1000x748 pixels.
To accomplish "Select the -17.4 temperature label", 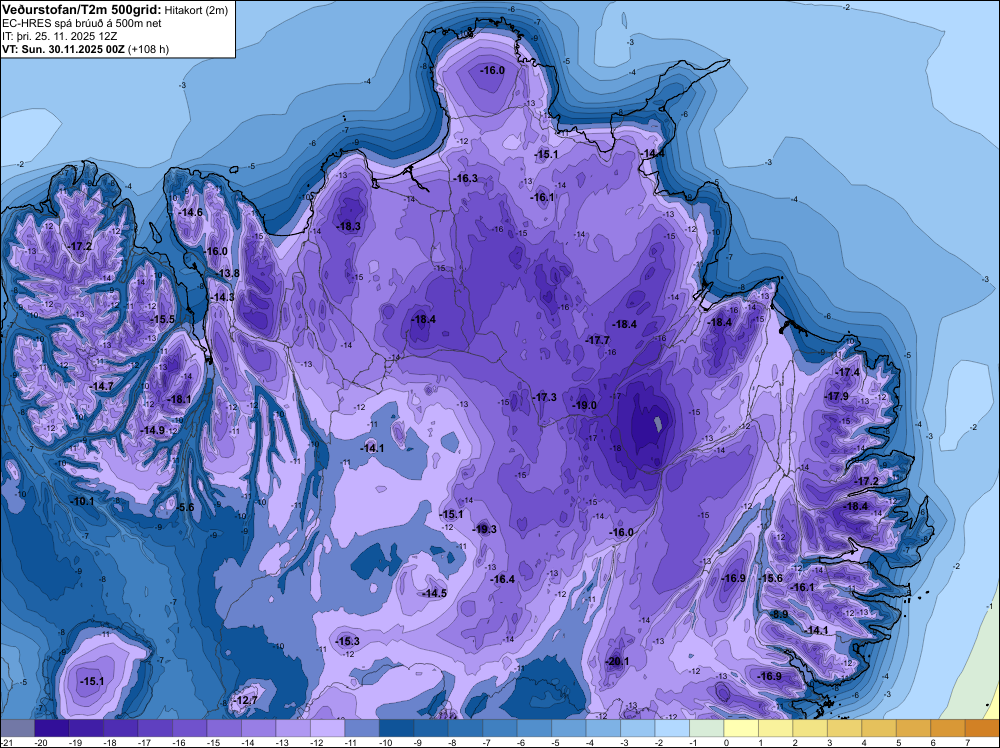I will click(848, 372).
